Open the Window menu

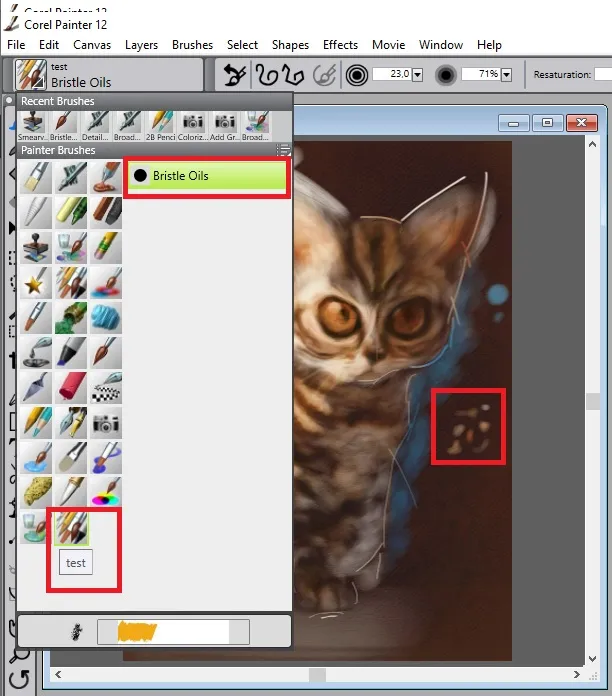(x=441, y=45)
